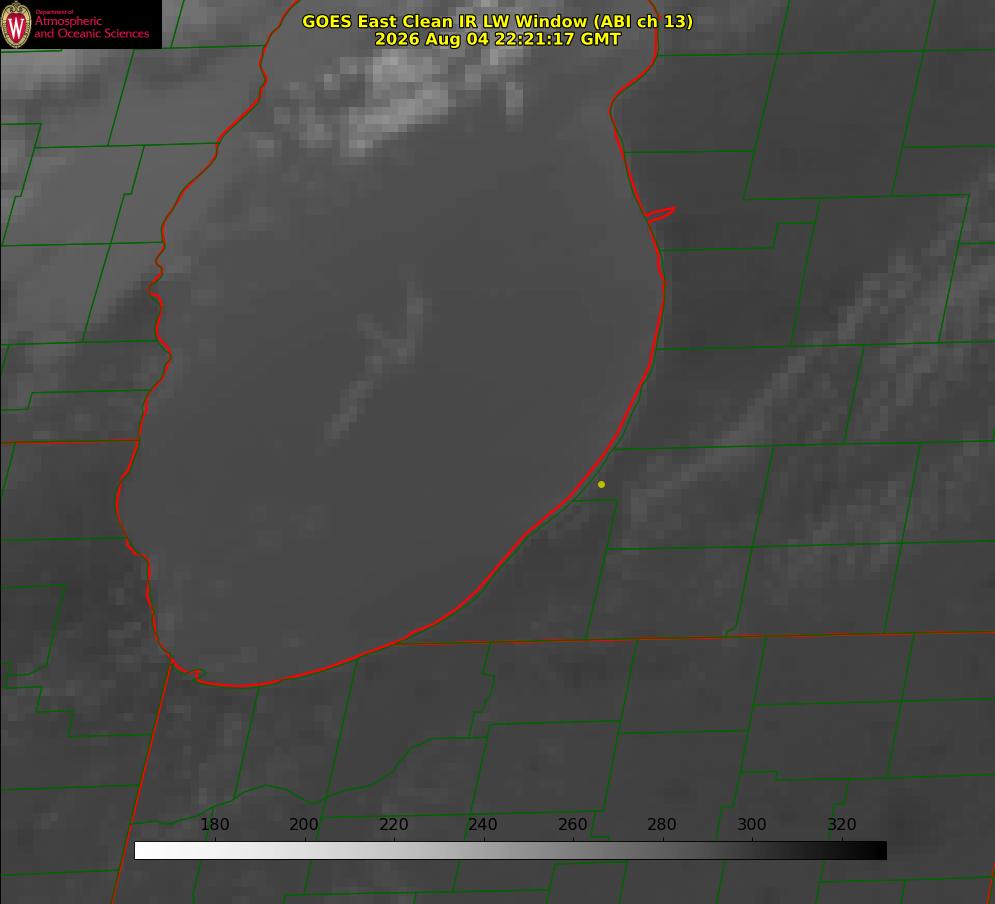This screenshot has height=904, width=995.
Task: Click the 280 colorbar tick label
Action: [662, 824]
